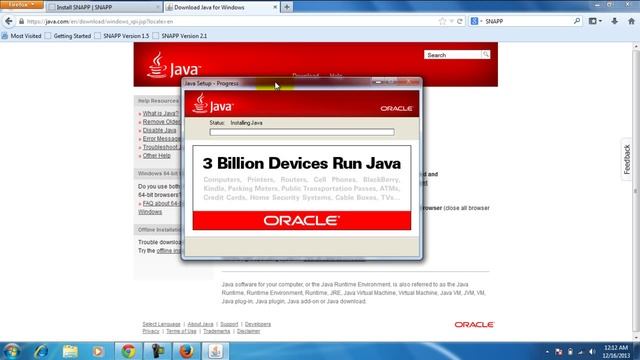The height and width of the screenshot is (360, 640).
Task: Close the Download Java for Windows tab
Action: (275, 7)
